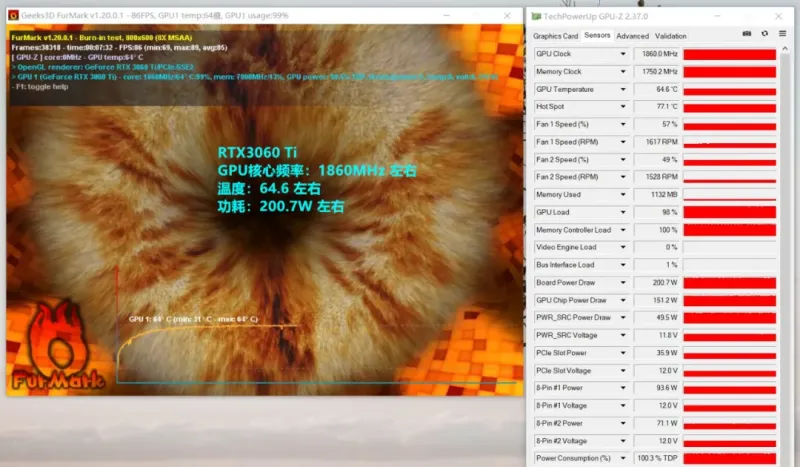Screen dimensions: 800x467
Task: Open the Video Engine Load dropdown
Action: 623,248
